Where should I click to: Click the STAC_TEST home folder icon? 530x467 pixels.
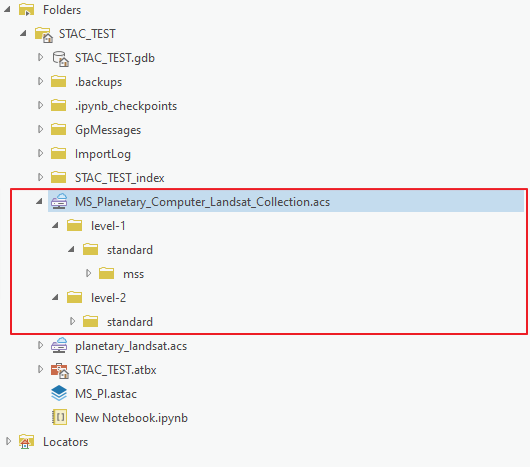point(44,34)
